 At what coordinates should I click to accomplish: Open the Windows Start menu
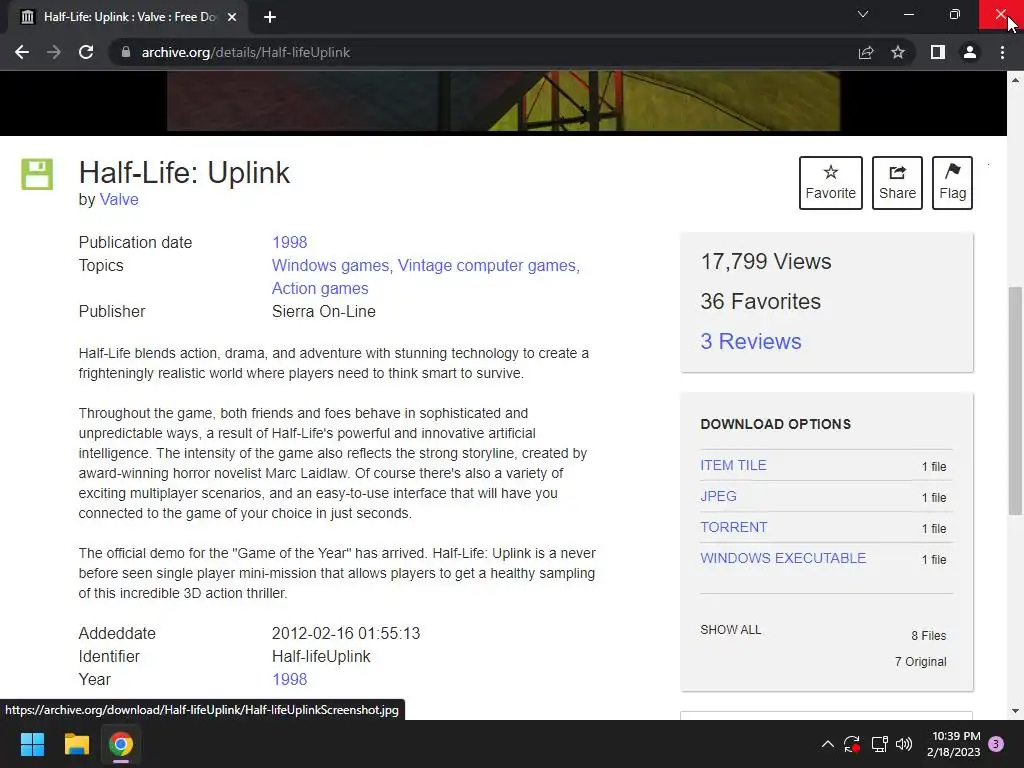point(32,744)
